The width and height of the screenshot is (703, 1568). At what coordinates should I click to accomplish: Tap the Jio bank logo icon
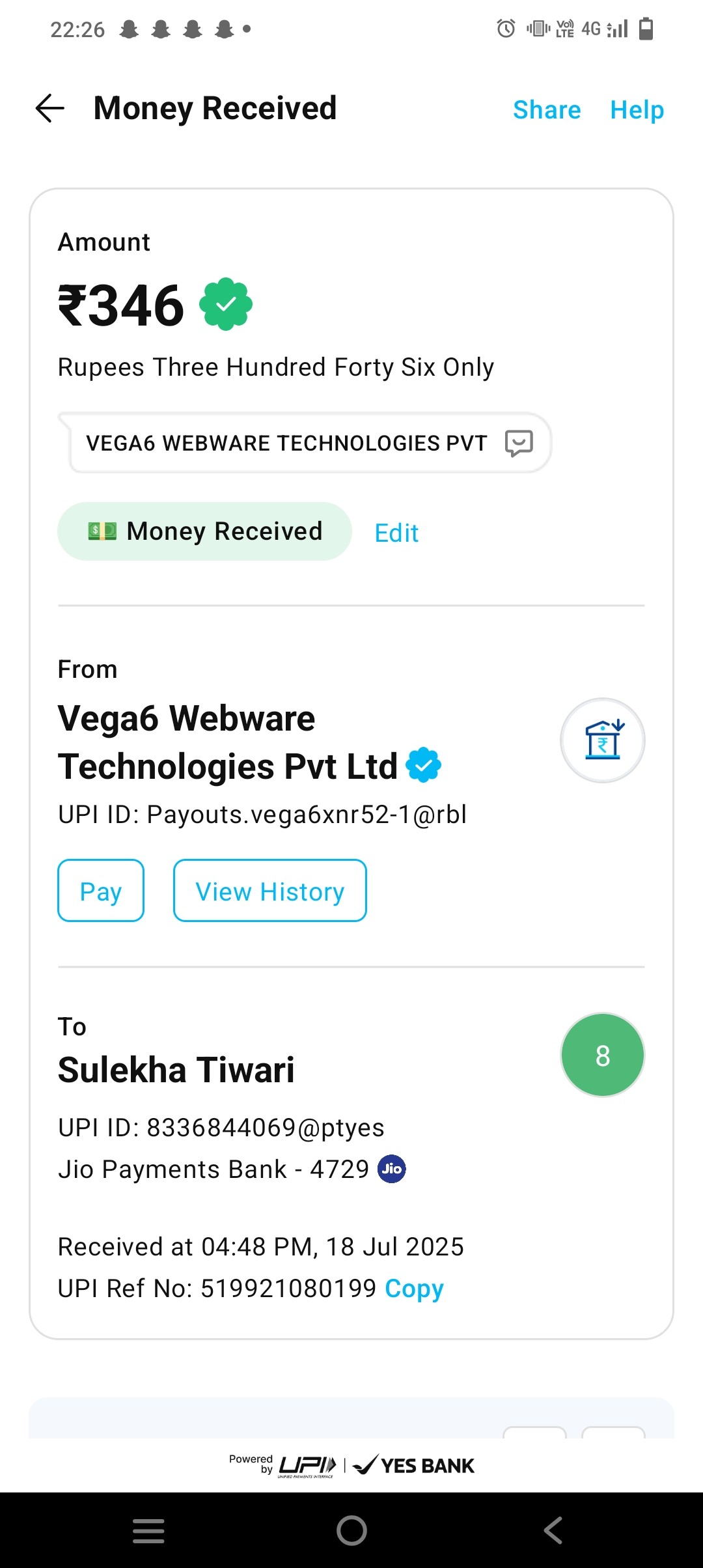point(392,1169)
